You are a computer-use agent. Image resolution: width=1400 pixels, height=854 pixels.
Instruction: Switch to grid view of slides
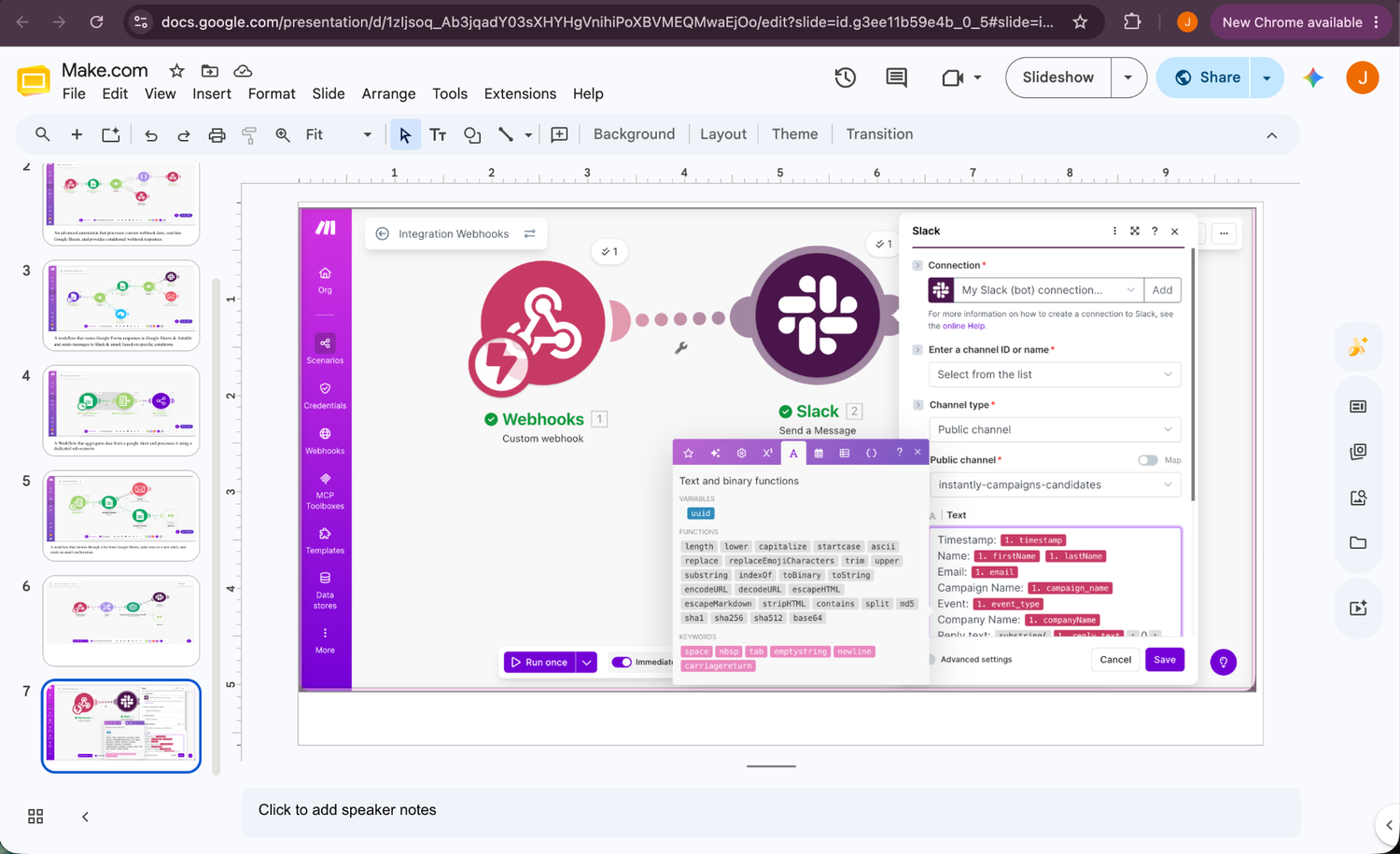(x=35, y=817)
